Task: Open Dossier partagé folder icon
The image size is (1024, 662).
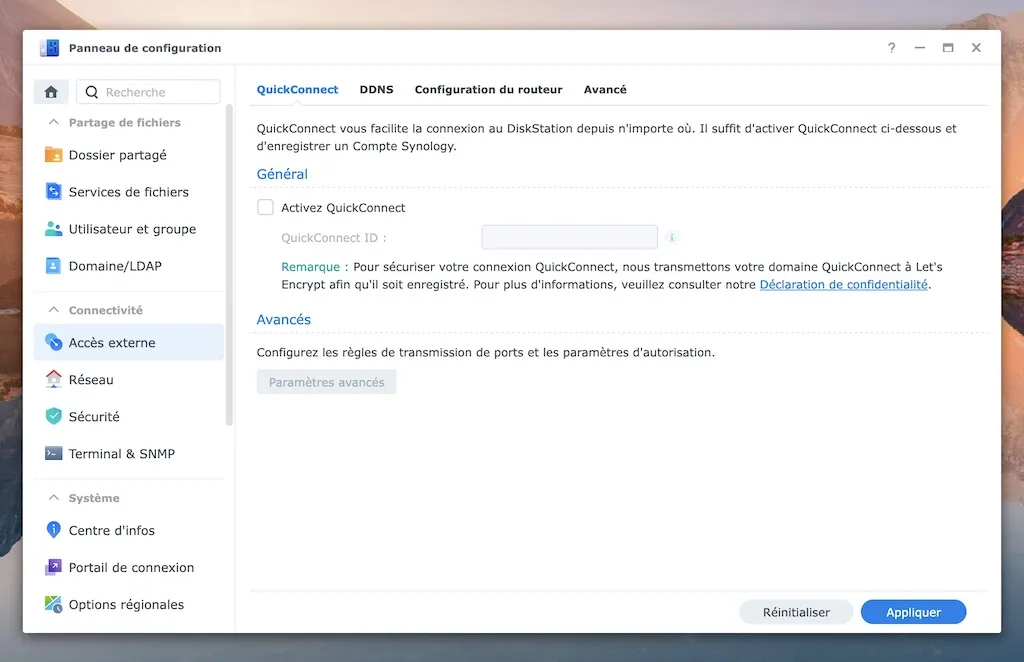Action: (54, 155)
